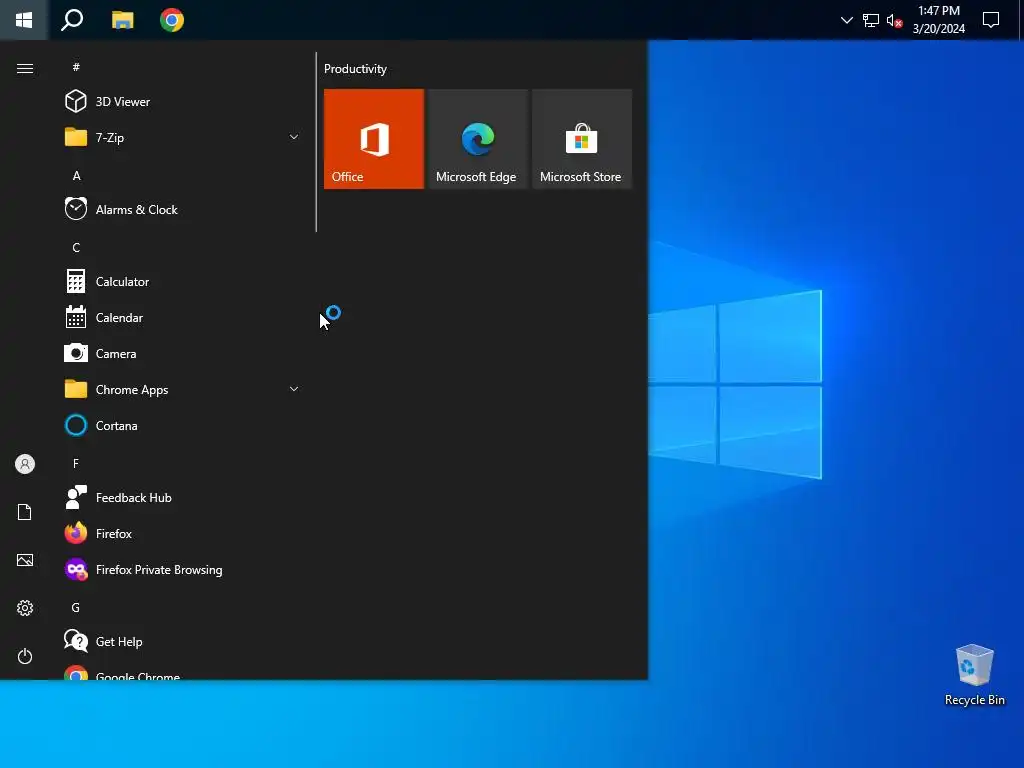Click the # letter group header
The image size is (1024, 768).
point(76,67)
